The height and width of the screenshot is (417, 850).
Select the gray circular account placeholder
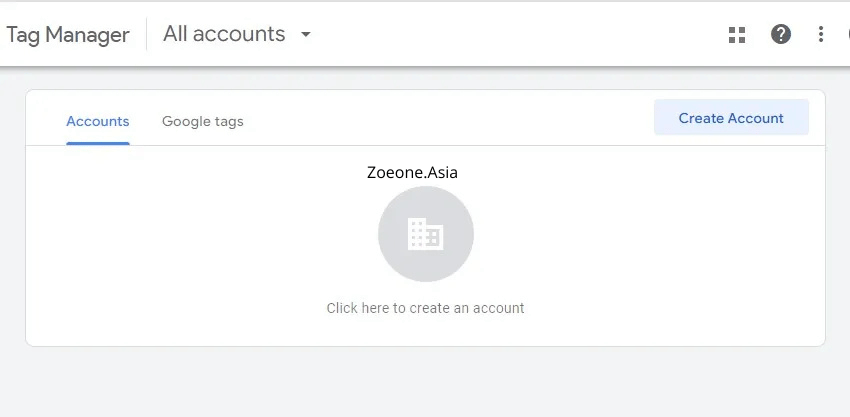tap(426, 234)
